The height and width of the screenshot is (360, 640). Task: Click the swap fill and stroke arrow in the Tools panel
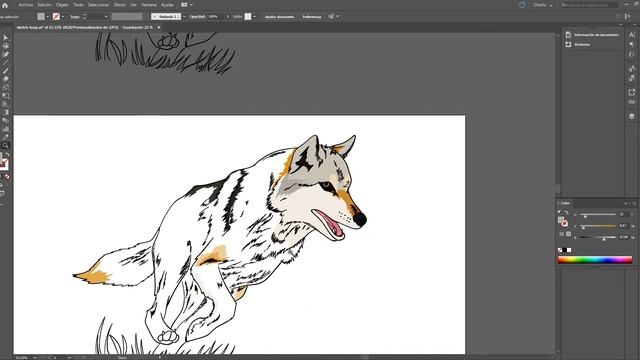coord(7,155)
